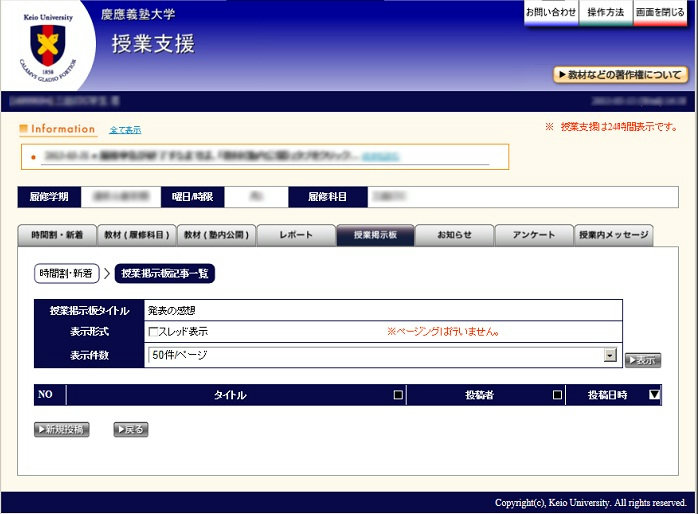The image size is (698, 514).
Task: Open the アンケート tab
Action: [534, 235]
